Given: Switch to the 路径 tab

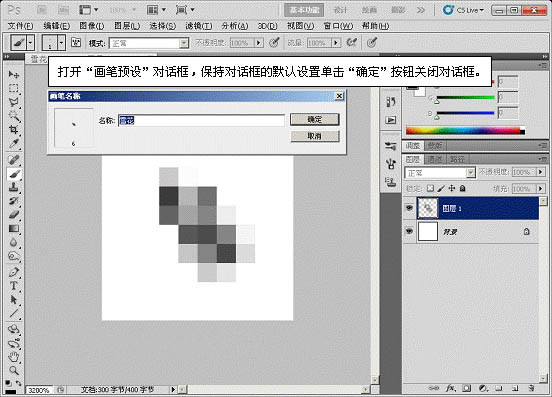Looking at the screenshot, I should [457, 159].
